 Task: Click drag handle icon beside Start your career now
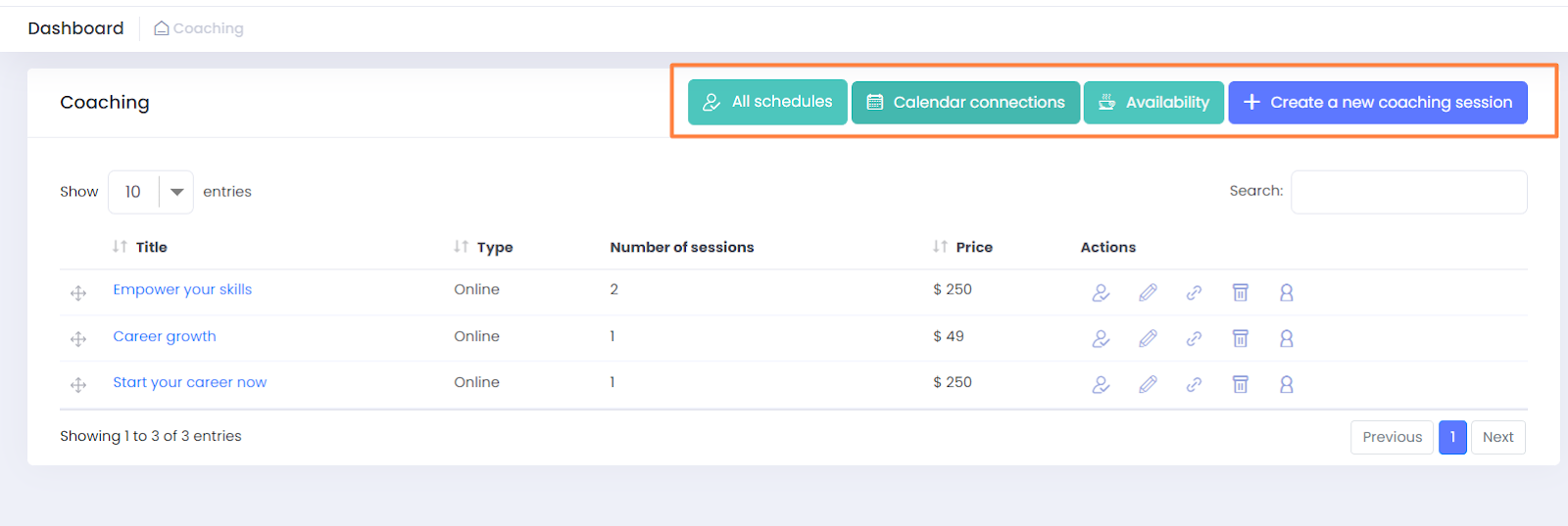[x=78, y=385]
